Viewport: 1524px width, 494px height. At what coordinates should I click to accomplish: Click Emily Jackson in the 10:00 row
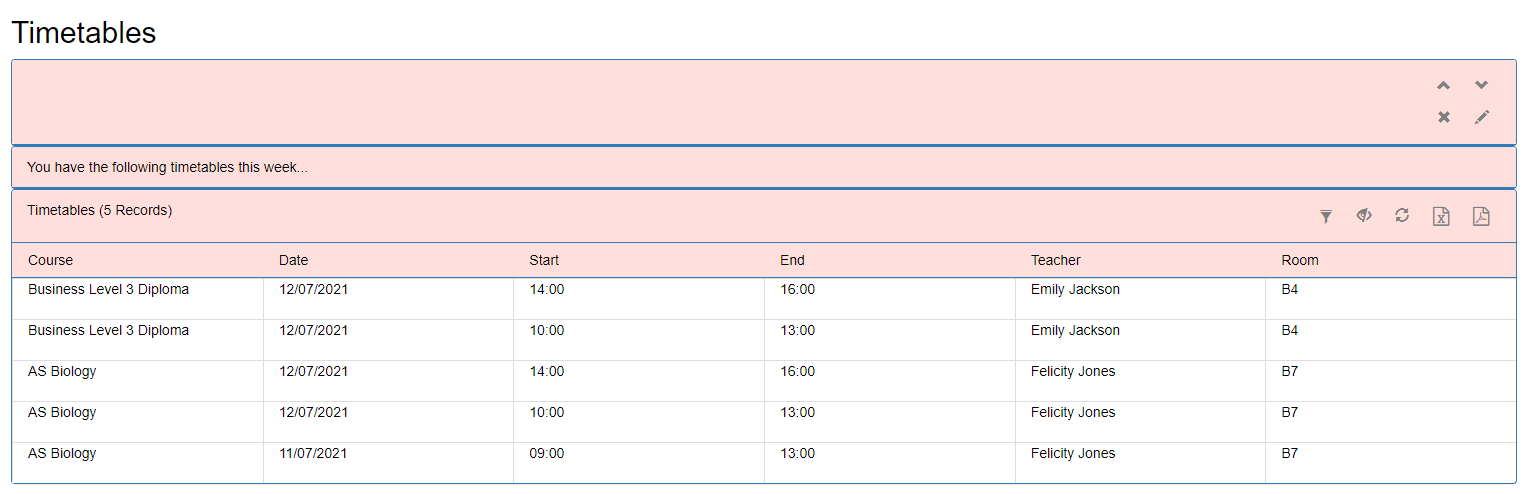(1075, 330)
